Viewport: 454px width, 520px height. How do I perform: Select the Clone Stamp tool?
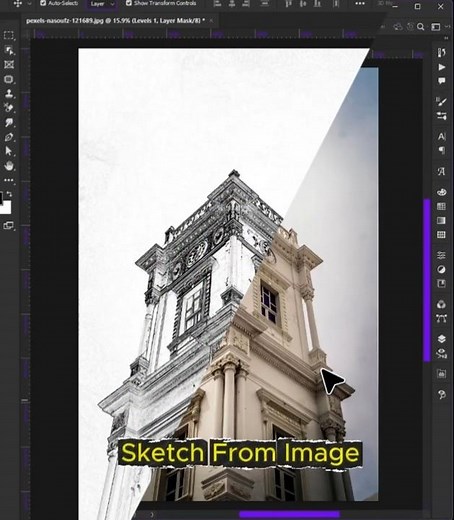(9, 93)
